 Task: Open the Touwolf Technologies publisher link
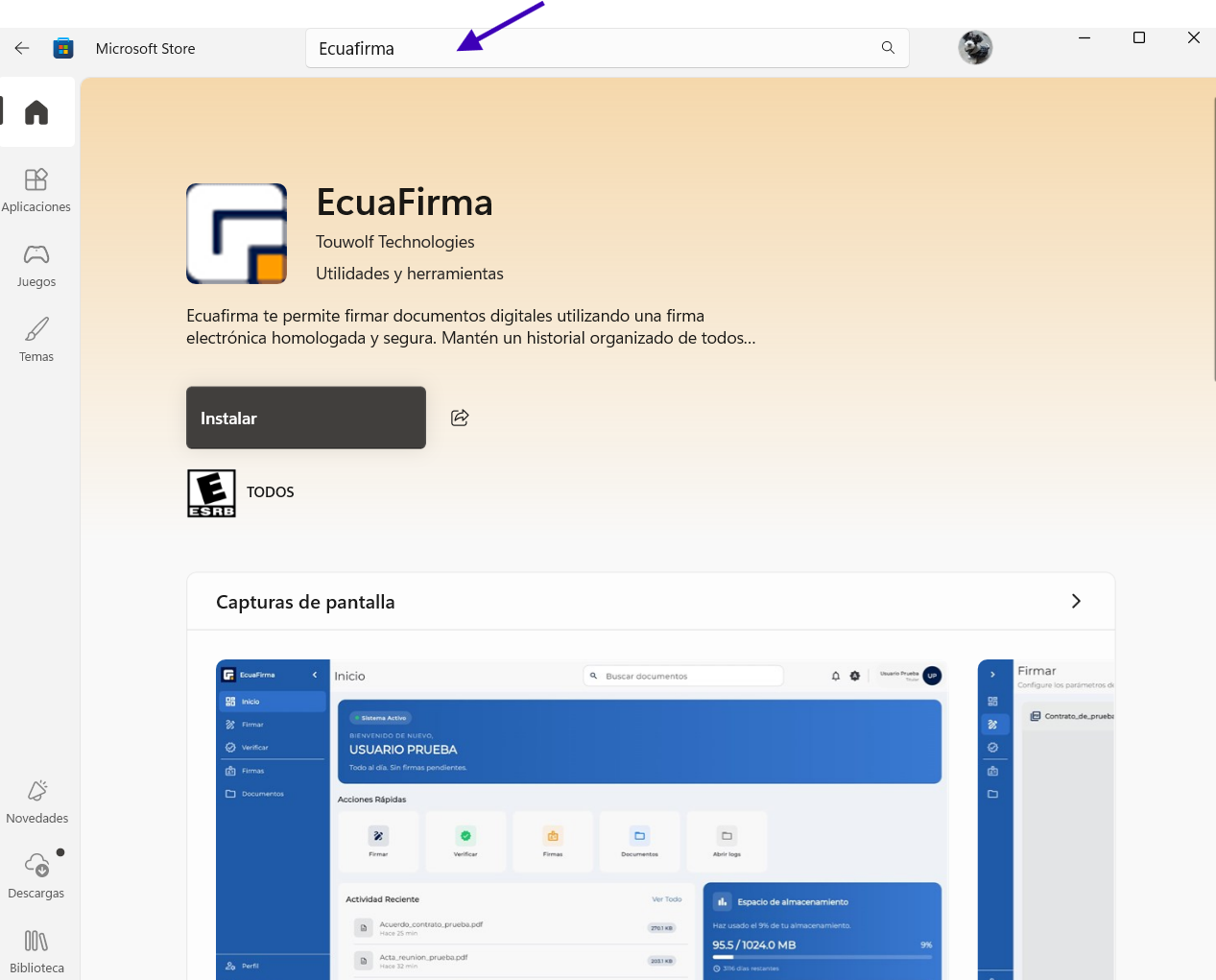tap(395, 242)
